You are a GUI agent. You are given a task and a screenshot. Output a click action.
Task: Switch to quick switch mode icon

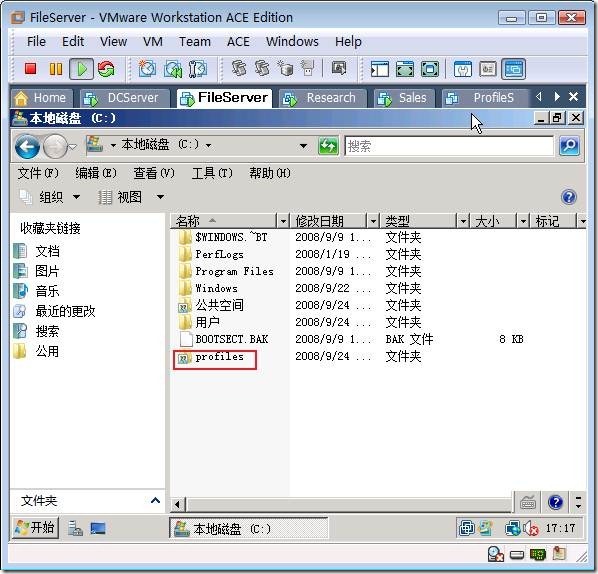tap(405, 69)
